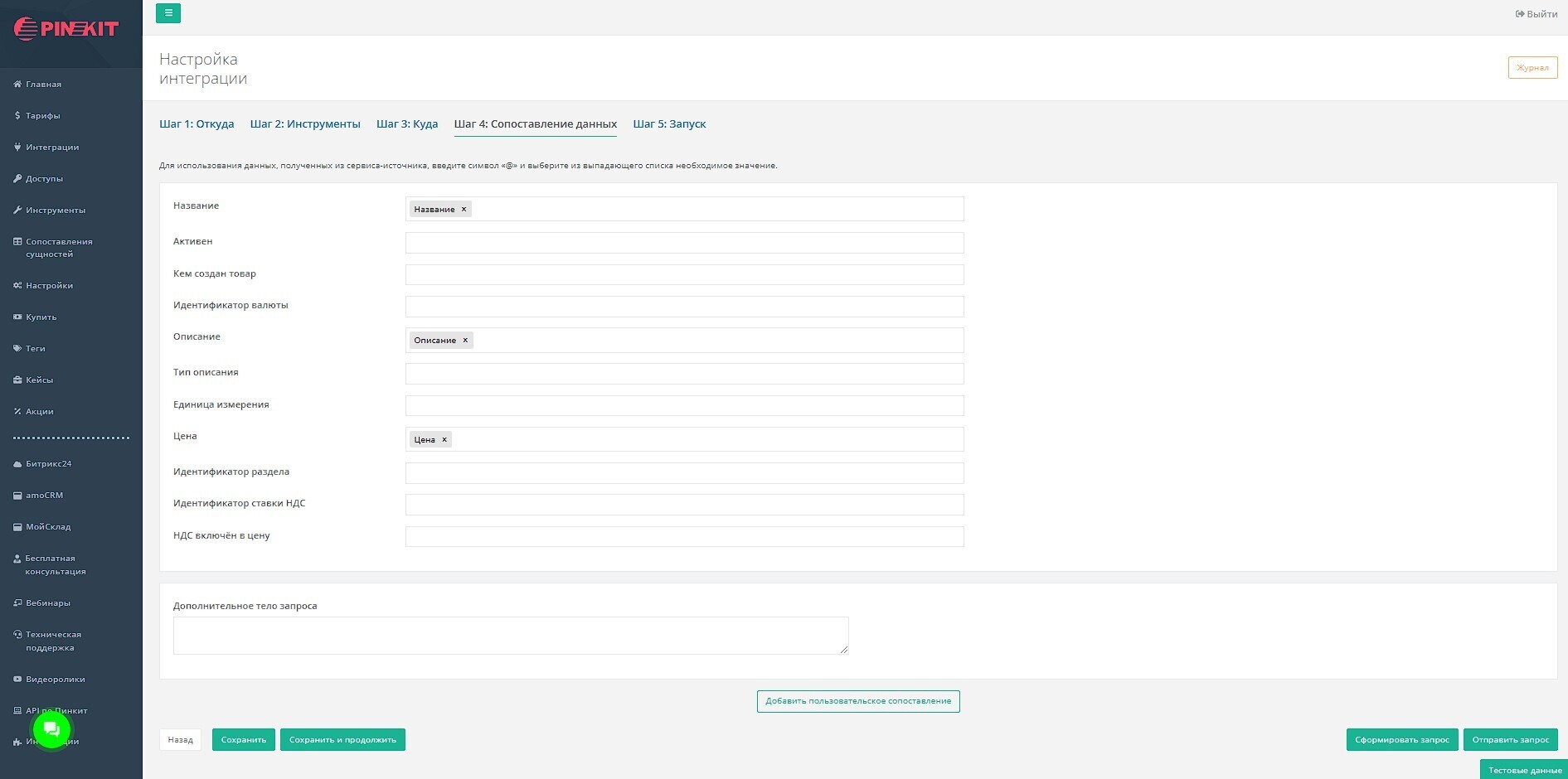Open Теги sidebar item
Screen dimensions: 1568x779
click(35, 349)
